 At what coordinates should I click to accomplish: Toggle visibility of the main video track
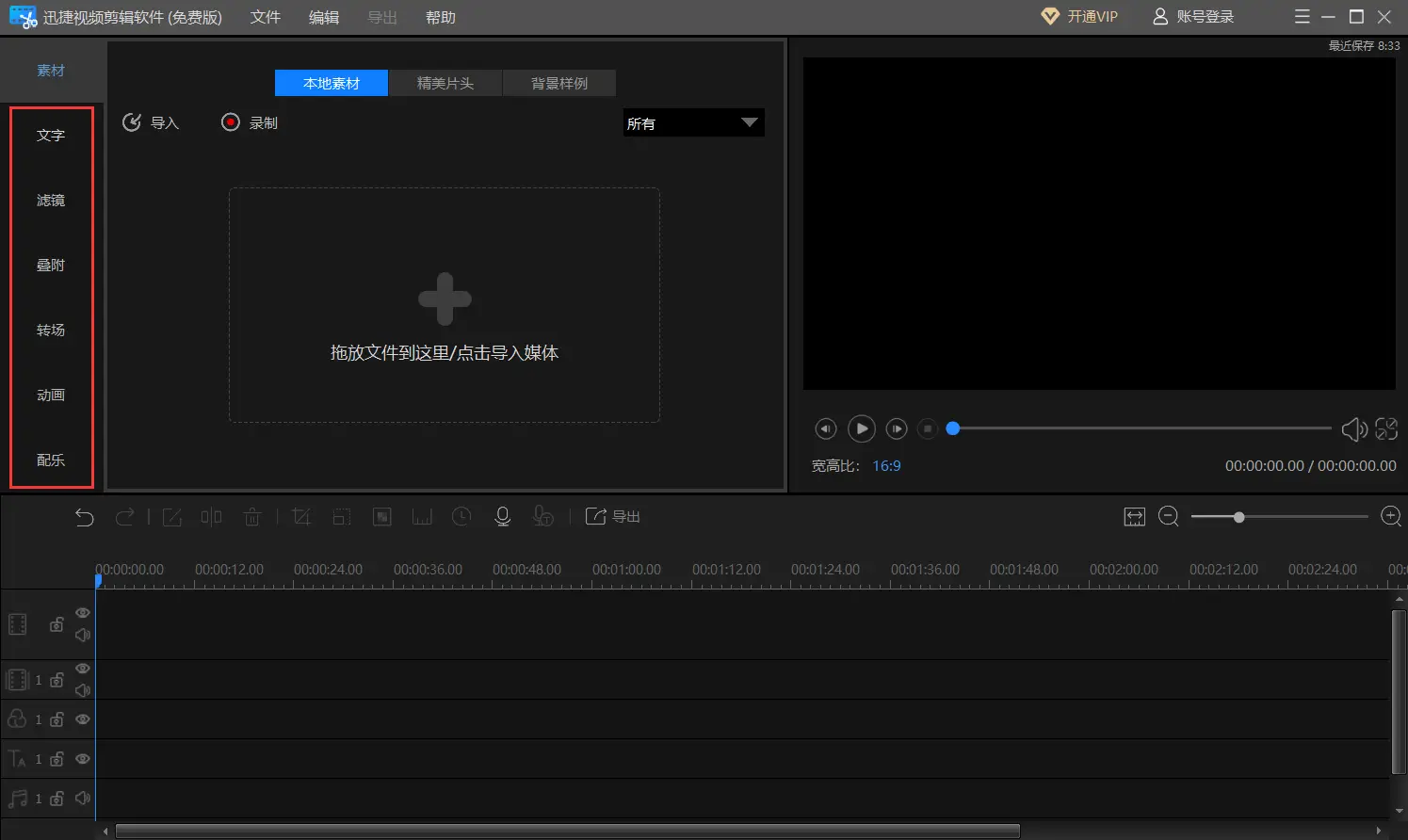tap(83, 613)
